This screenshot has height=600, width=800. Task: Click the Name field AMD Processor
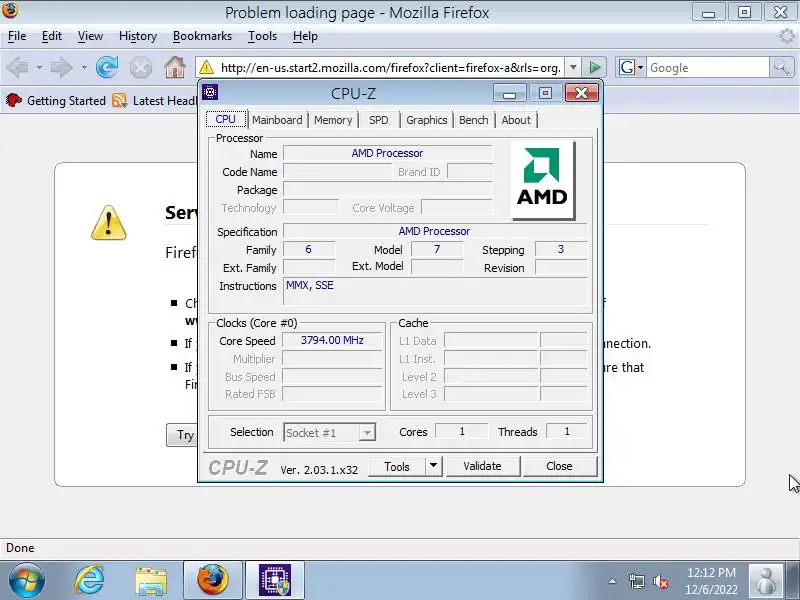387,153
